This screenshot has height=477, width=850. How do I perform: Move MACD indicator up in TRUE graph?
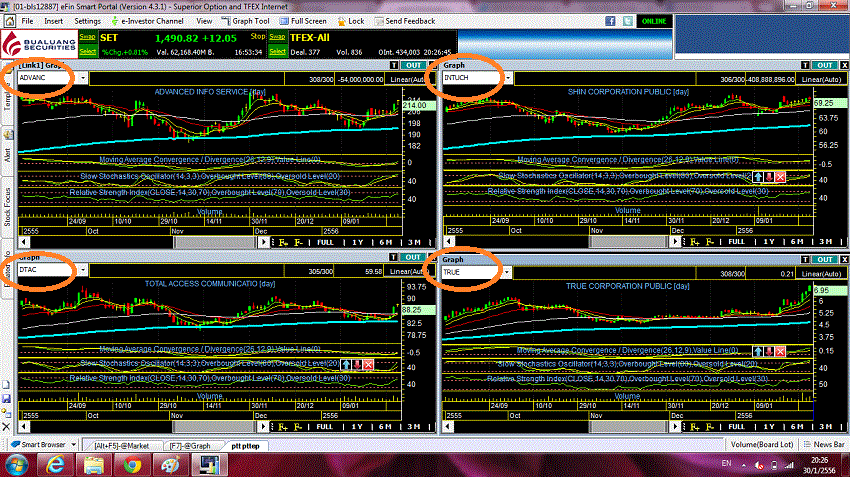[758, 351]
